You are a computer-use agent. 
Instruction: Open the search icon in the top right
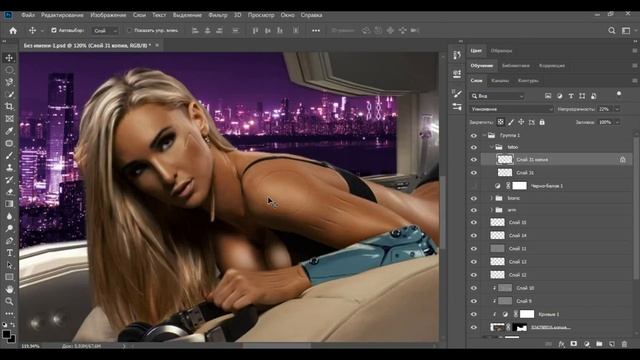click(x=611, y=31)
